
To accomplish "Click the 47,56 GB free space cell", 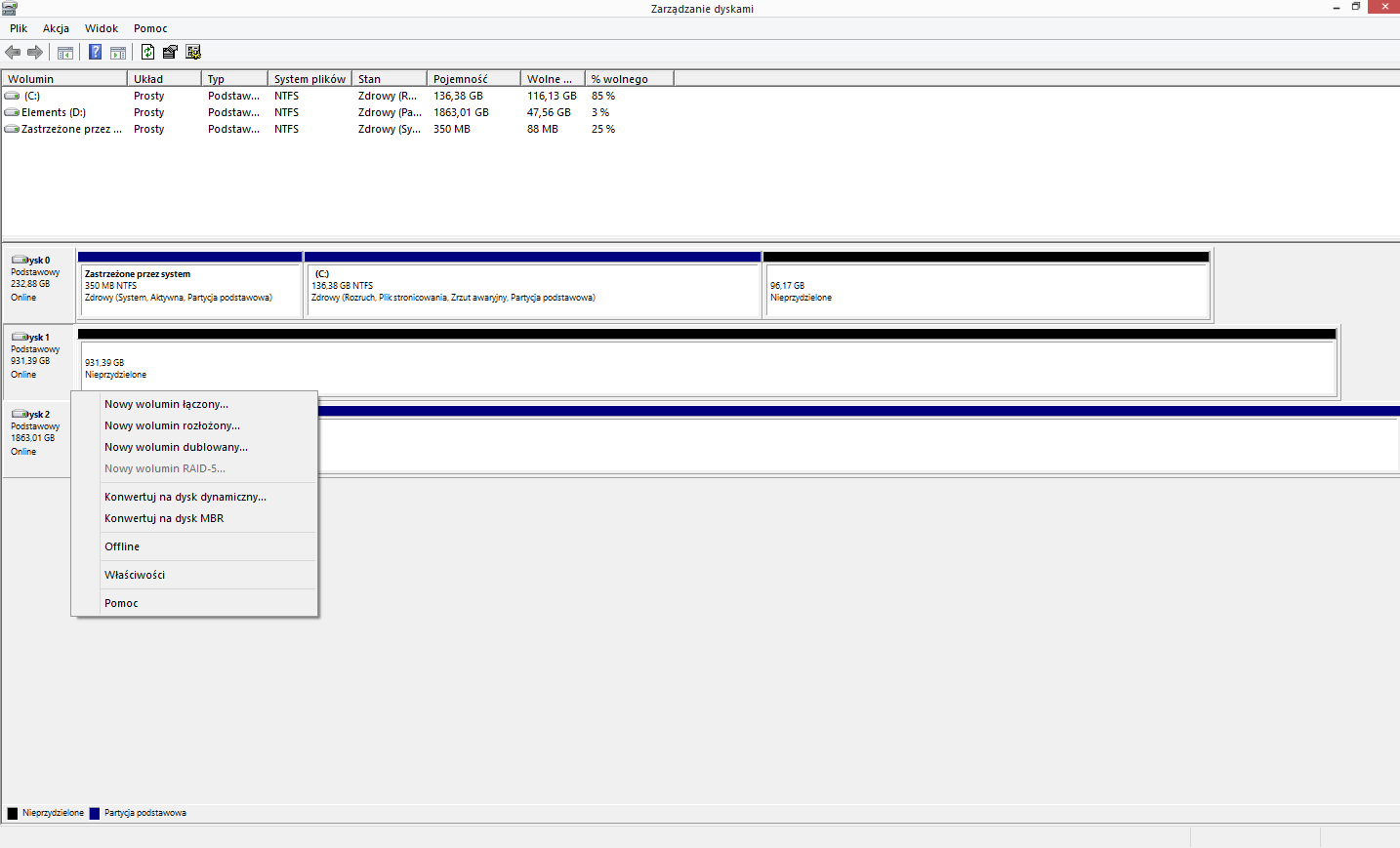I will tap(549, 112).
